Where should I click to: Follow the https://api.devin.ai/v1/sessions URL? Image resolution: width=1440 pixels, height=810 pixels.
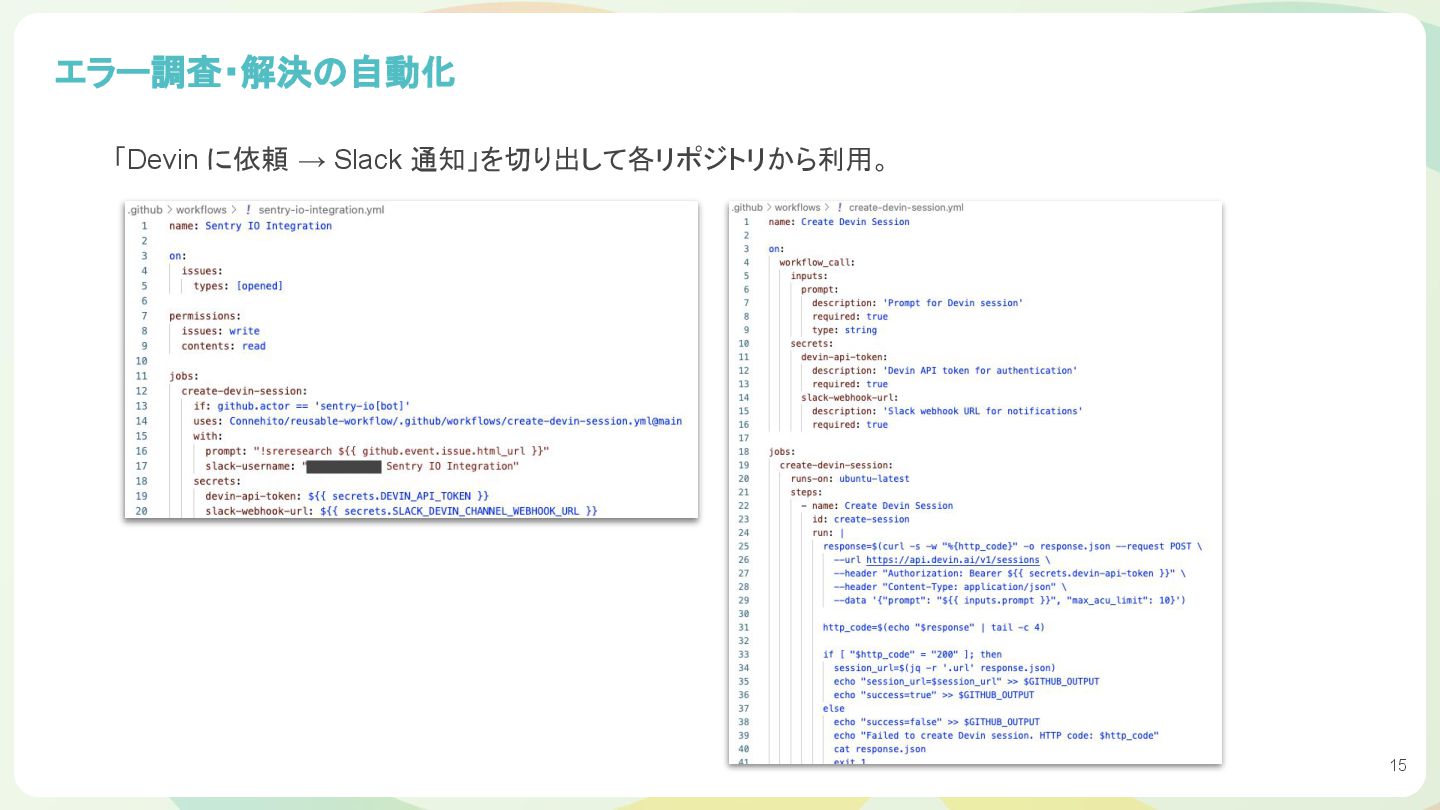[952, 560]
